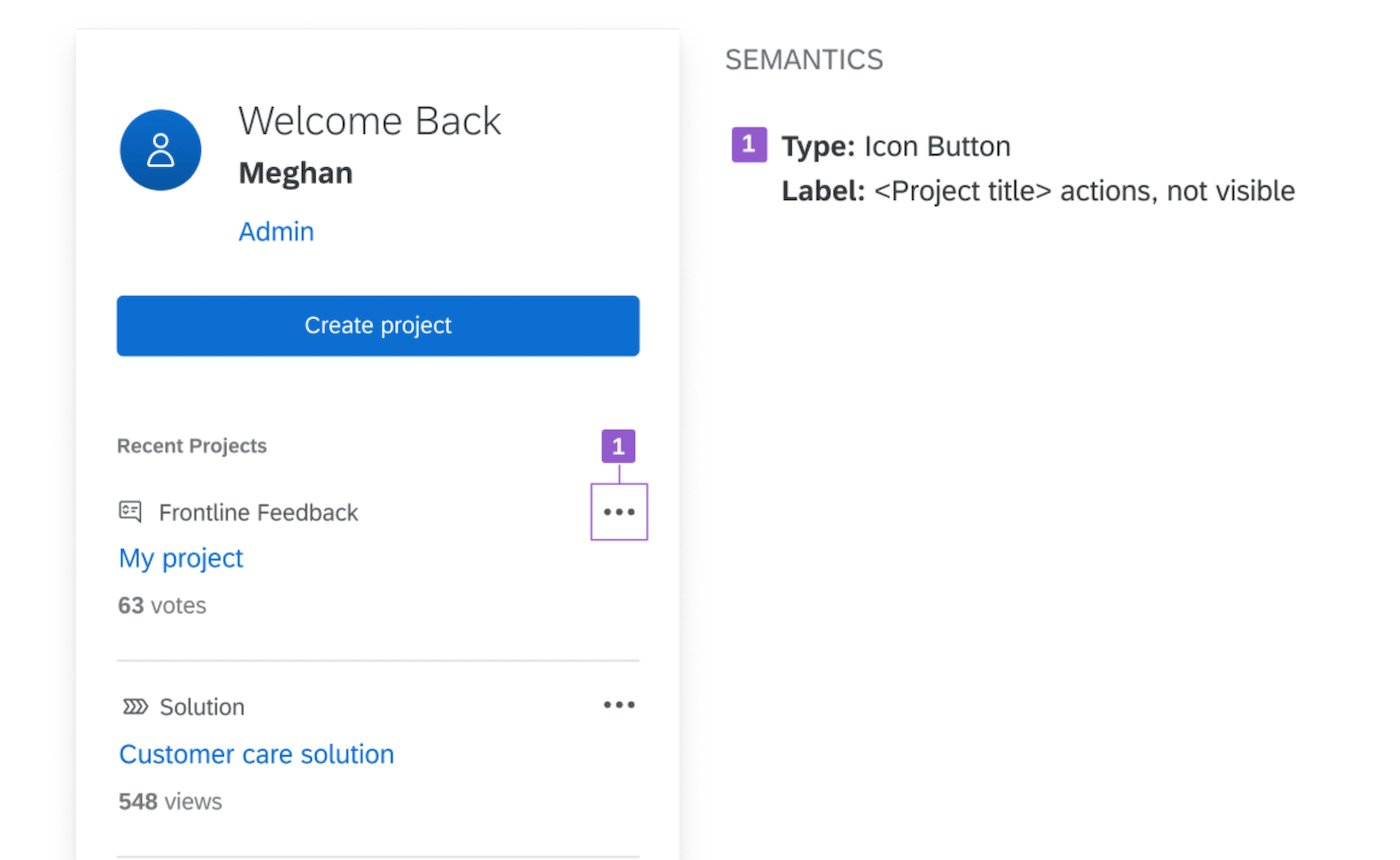Click purple badge 1 above the ellipsis button

click(x=618, y=446)
